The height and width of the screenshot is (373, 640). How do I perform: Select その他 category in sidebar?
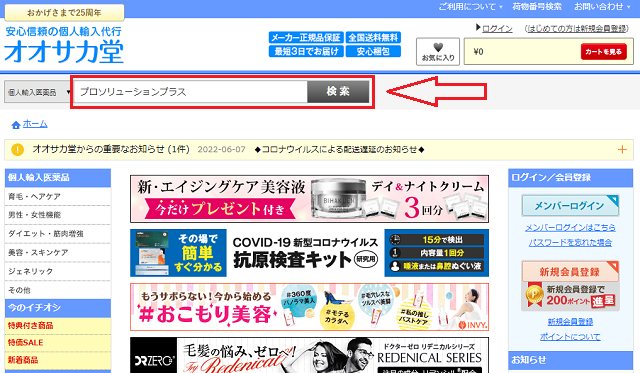tap(58, 290)
